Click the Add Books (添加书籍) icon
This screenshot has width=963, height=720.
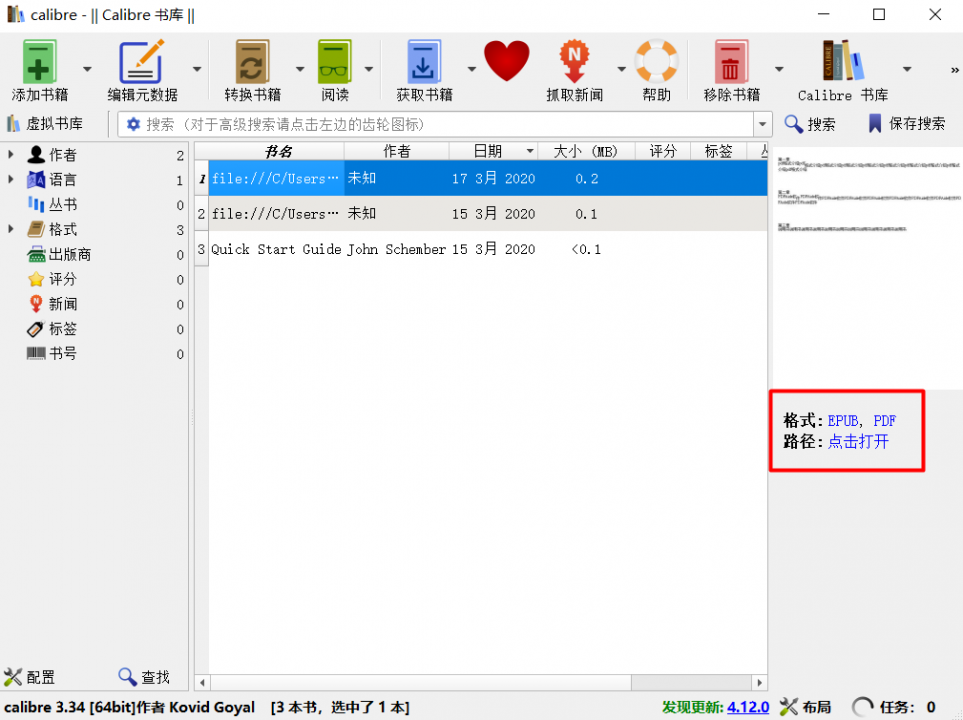(40, 61)
